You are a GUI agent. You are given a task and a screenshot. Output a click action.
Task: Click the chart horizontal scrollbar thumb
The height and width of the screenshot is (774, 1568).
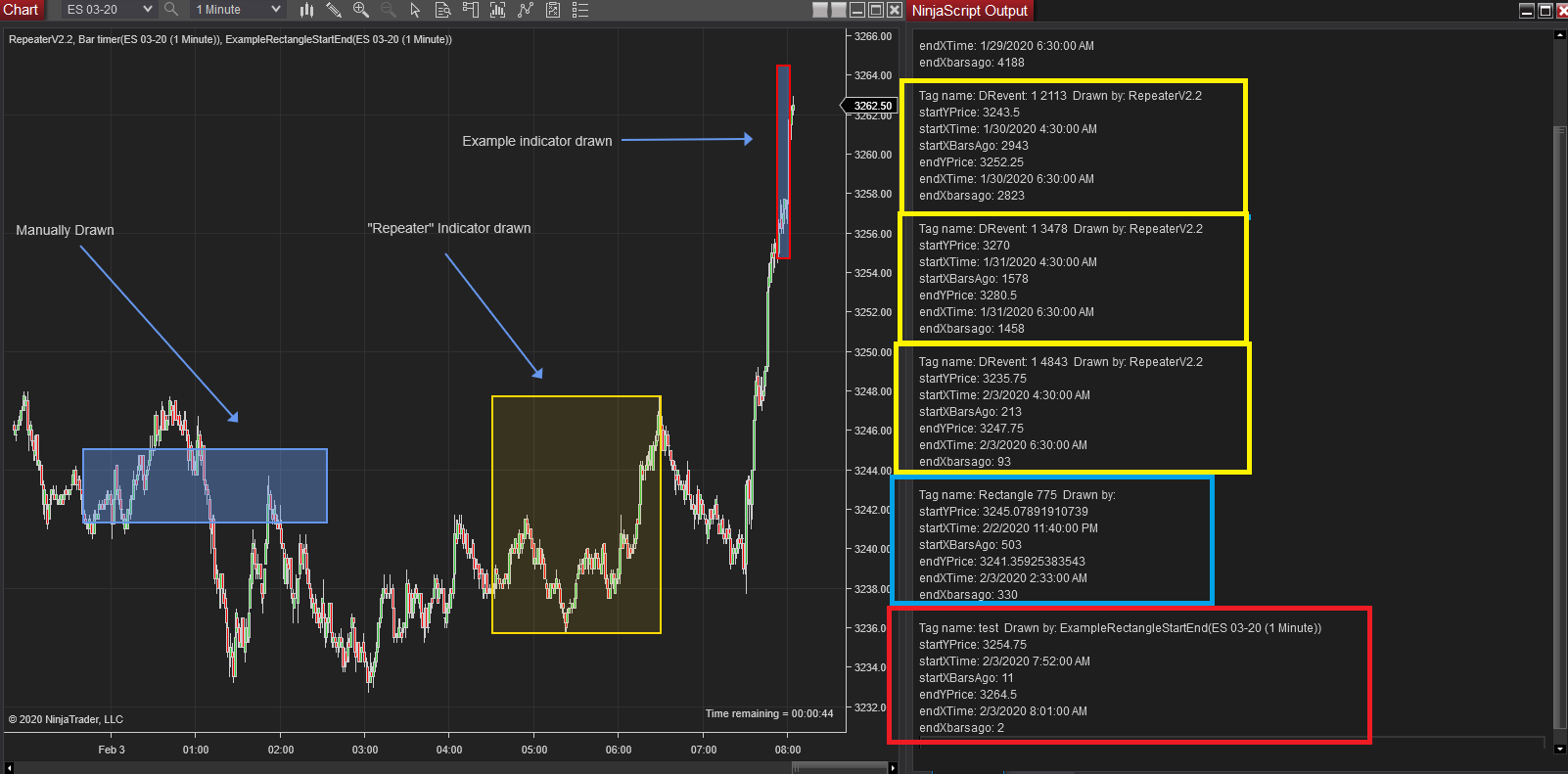coord(839,768)
